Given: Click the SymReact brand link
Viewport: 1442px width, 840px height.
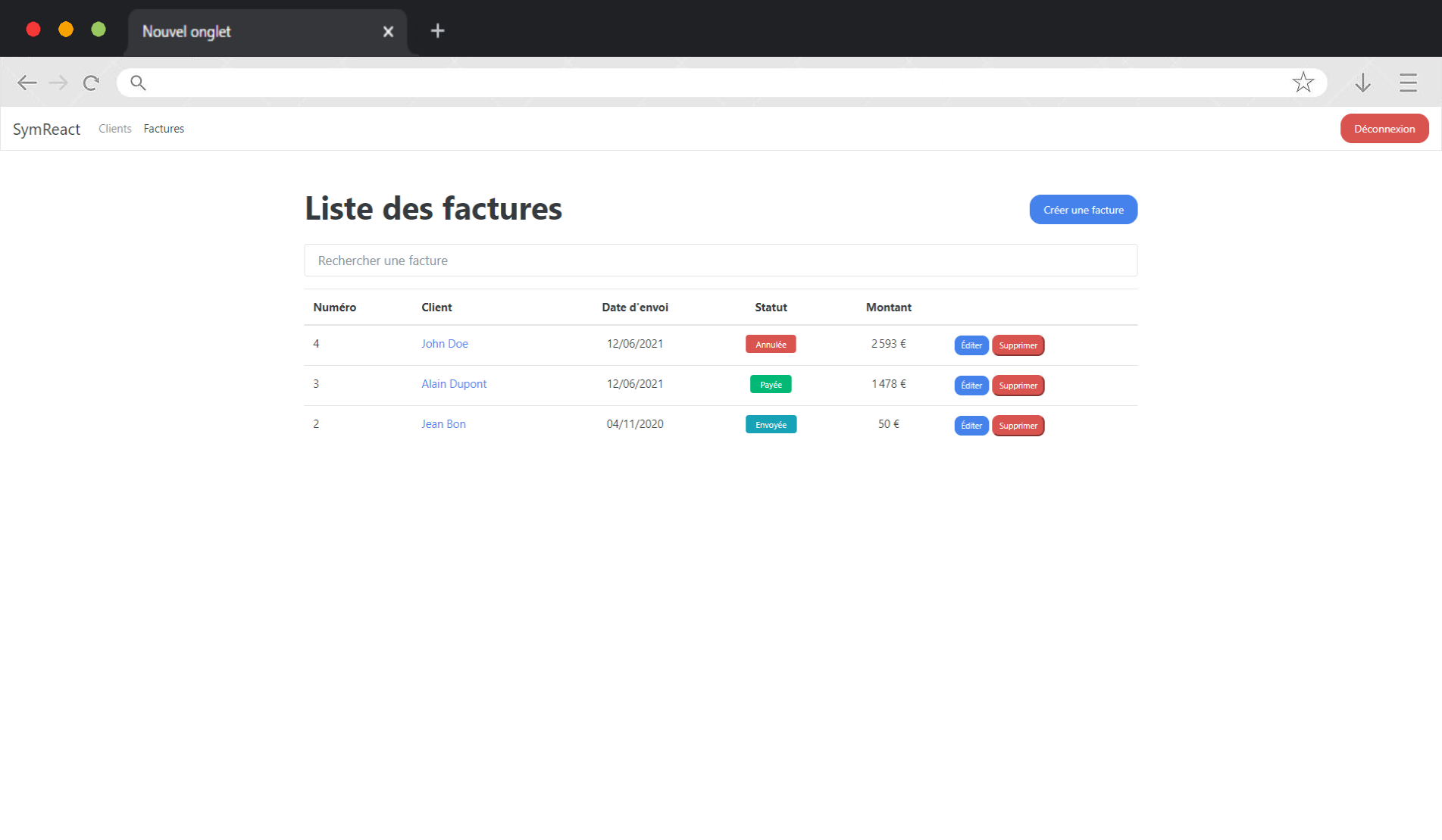Looking at the screenshot, I should (46, 130).
